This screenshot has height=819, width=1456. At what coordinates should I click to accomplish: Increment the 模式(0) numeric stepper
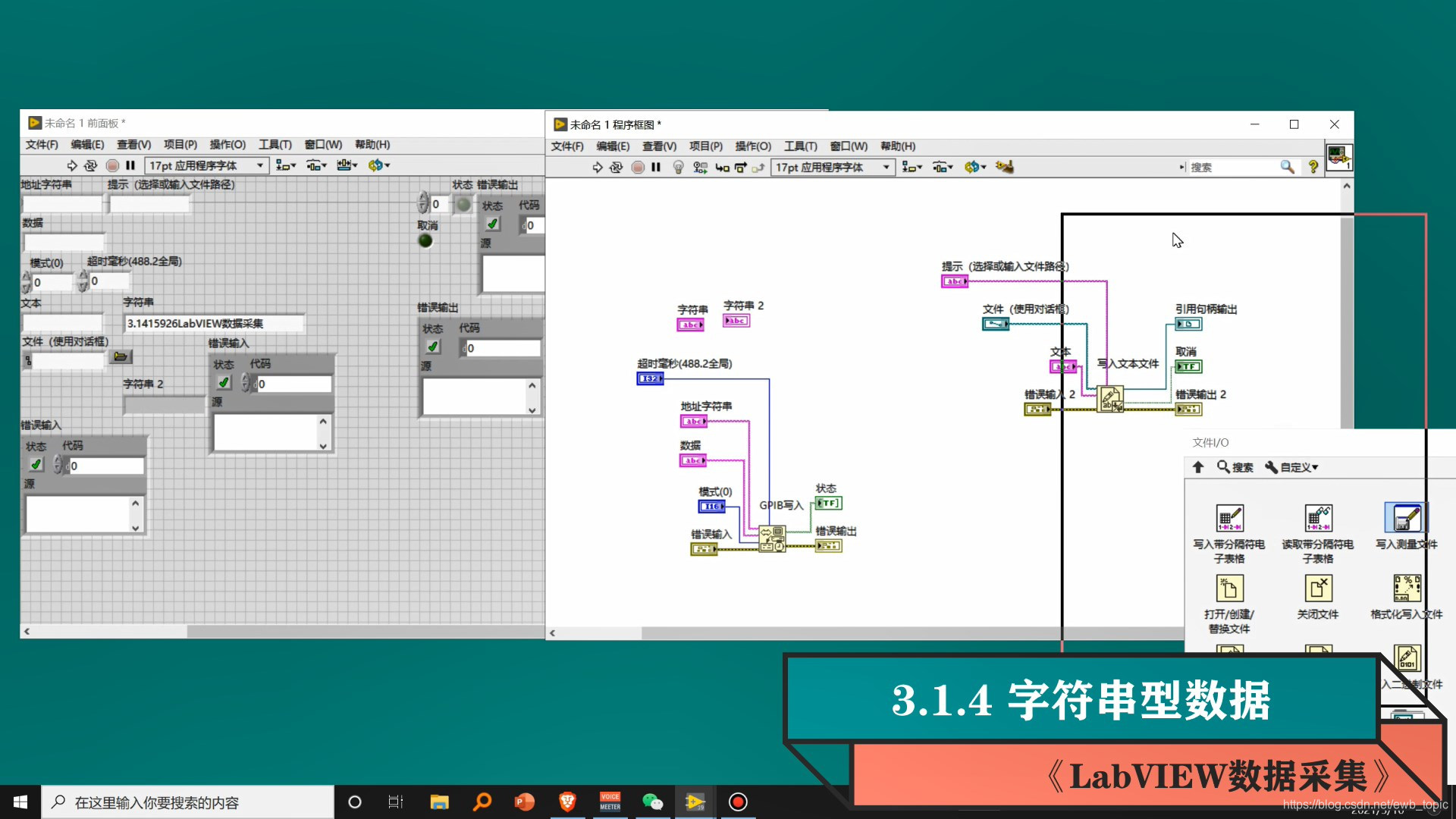click(27, 276)
